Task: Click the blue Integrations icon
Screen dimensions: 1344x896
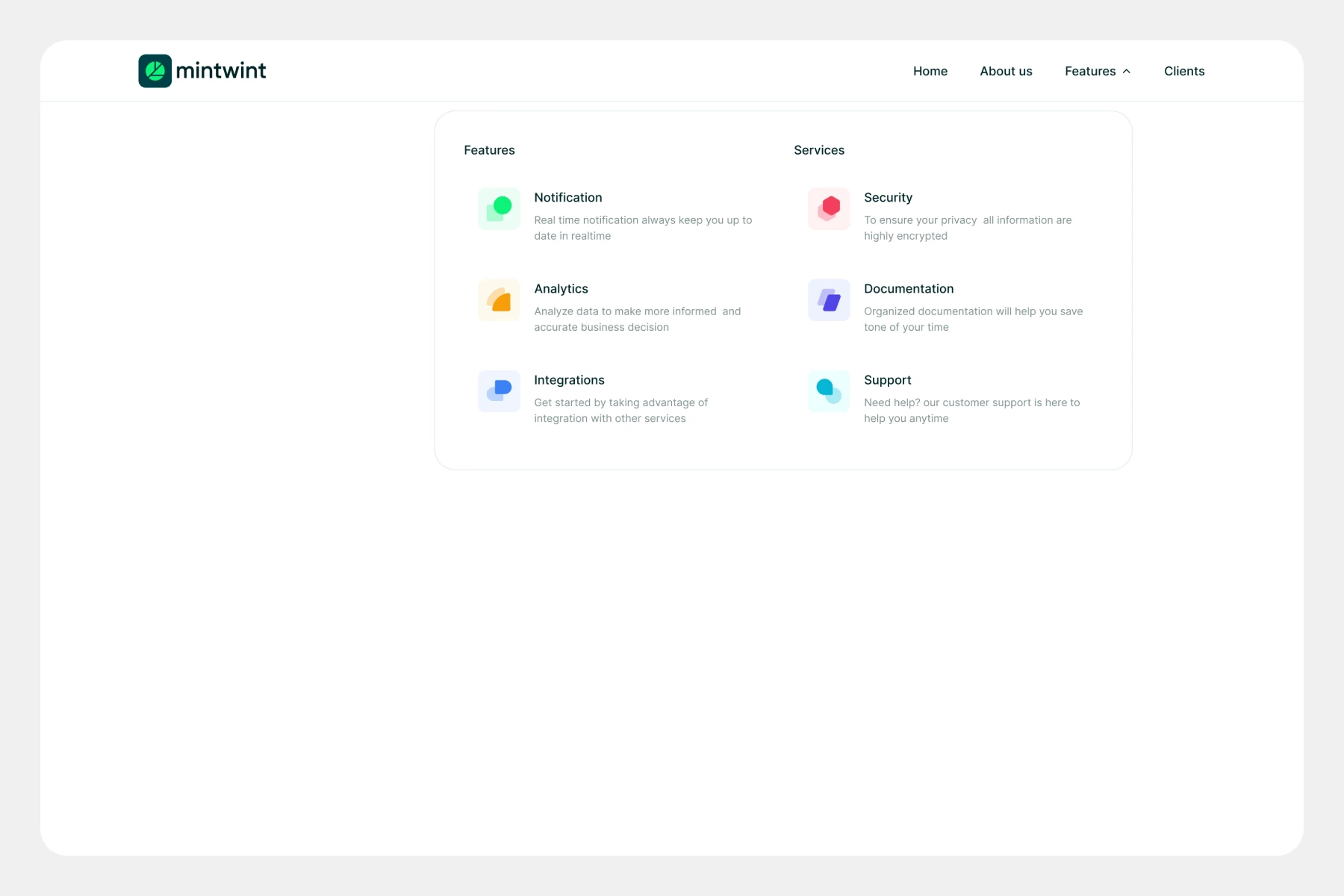Action: point(499,391)
